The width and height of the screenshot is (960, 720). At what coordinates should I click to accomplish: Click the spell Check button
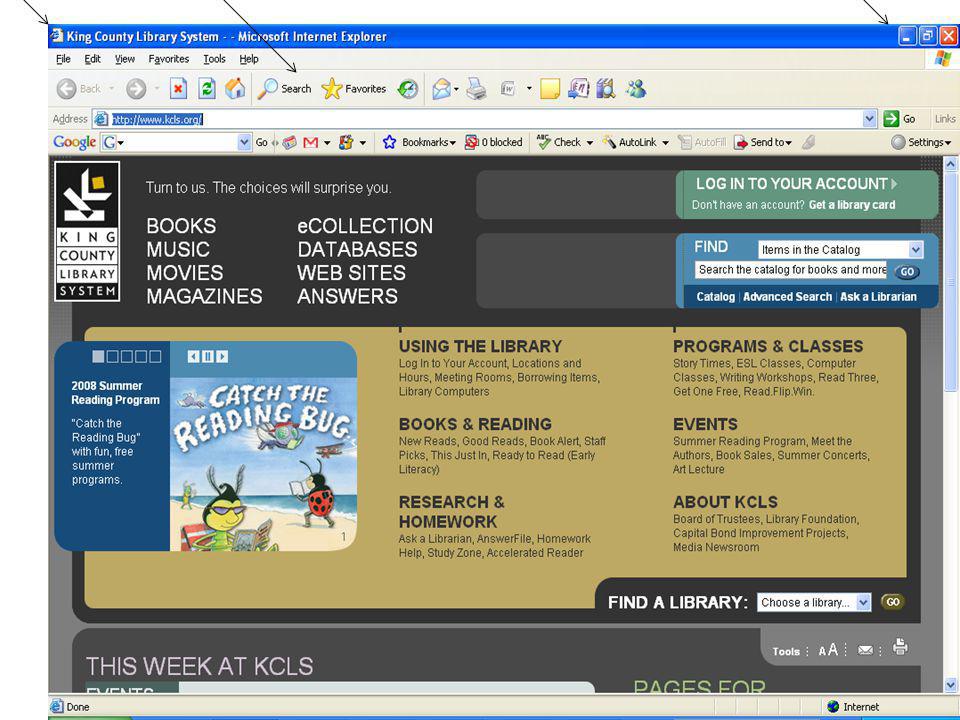[x=558, y=143]
